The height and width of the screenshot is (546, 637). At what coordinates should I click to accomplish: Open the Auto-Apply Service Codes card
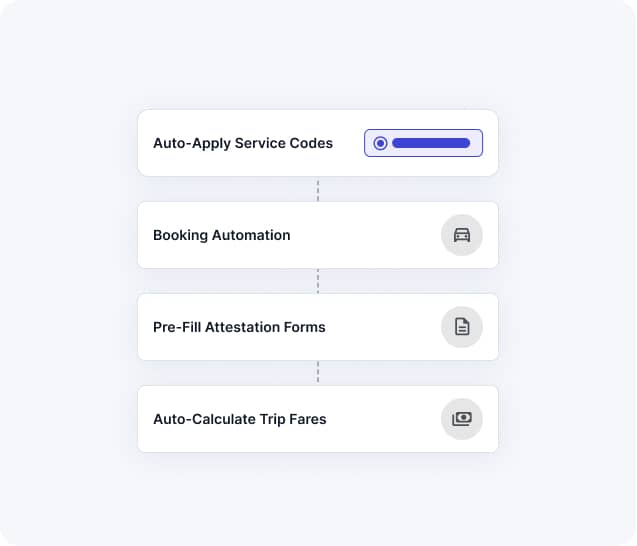pos(318,143)
